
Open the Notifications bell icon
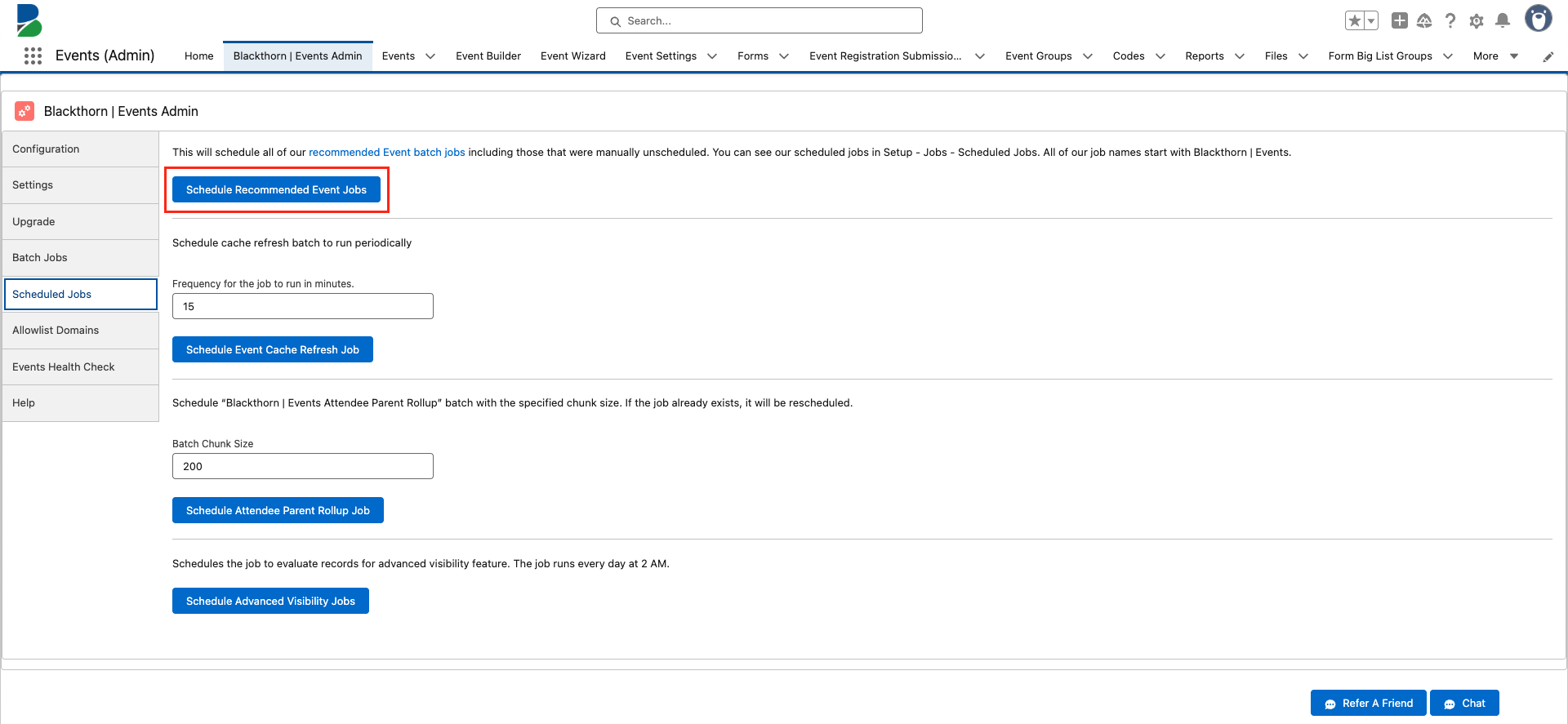[1503, 20]
